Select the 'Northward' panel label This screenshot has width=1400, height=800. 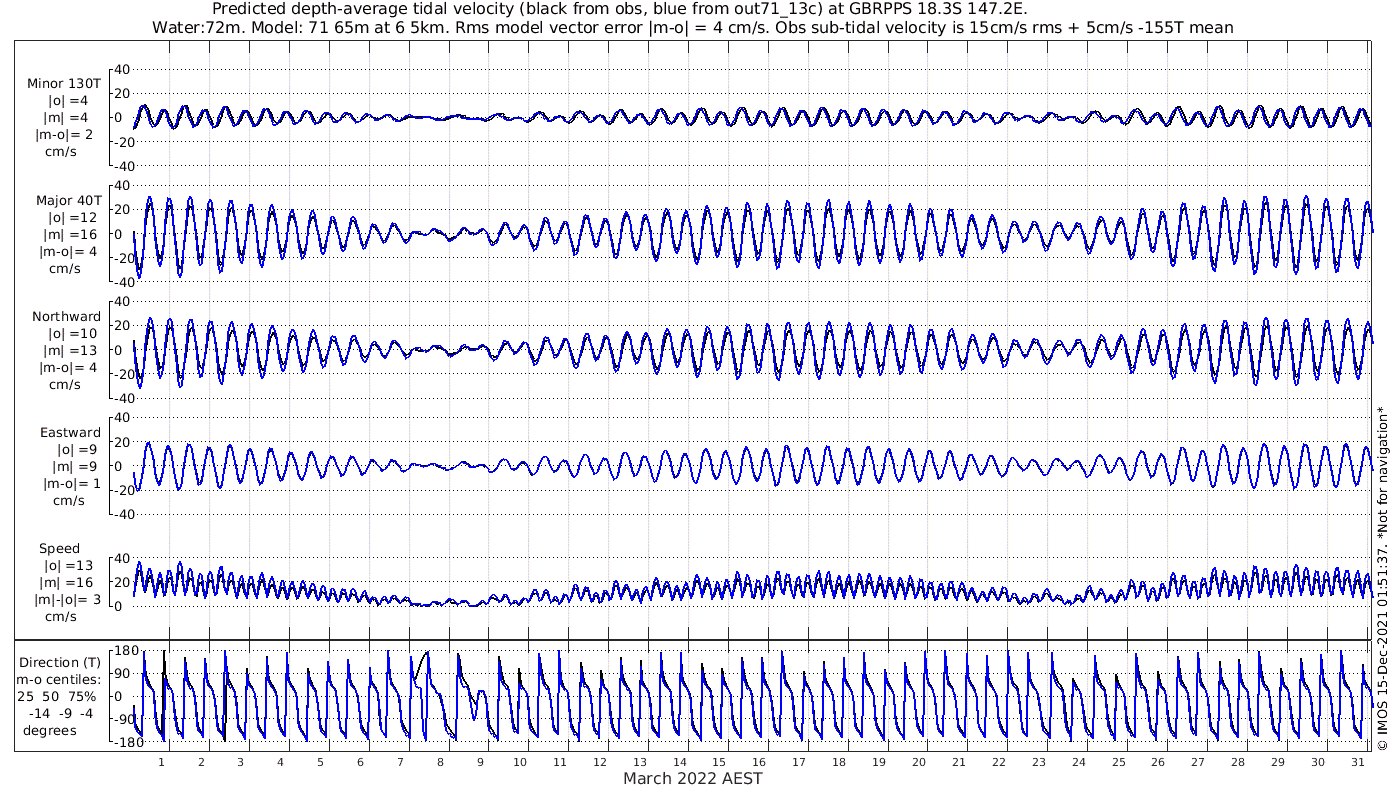click(x=67, y=317)
